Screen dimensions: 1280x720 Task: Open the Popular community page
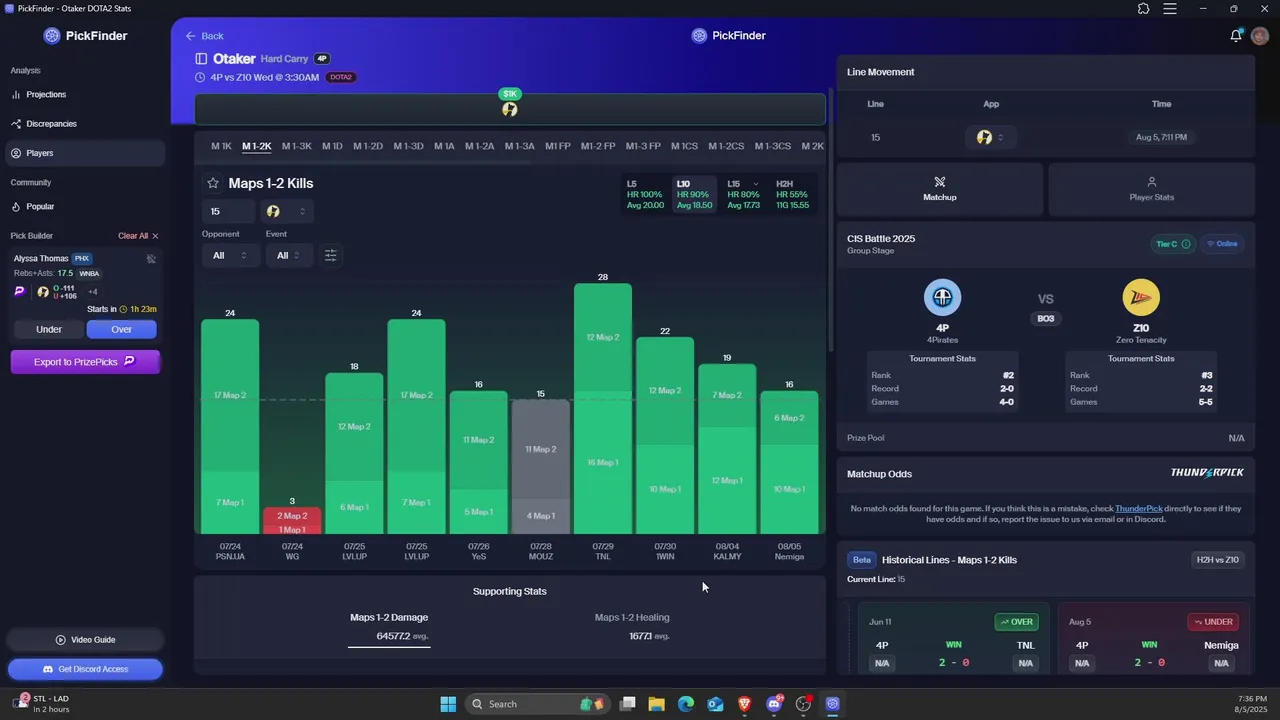(84, 206)
